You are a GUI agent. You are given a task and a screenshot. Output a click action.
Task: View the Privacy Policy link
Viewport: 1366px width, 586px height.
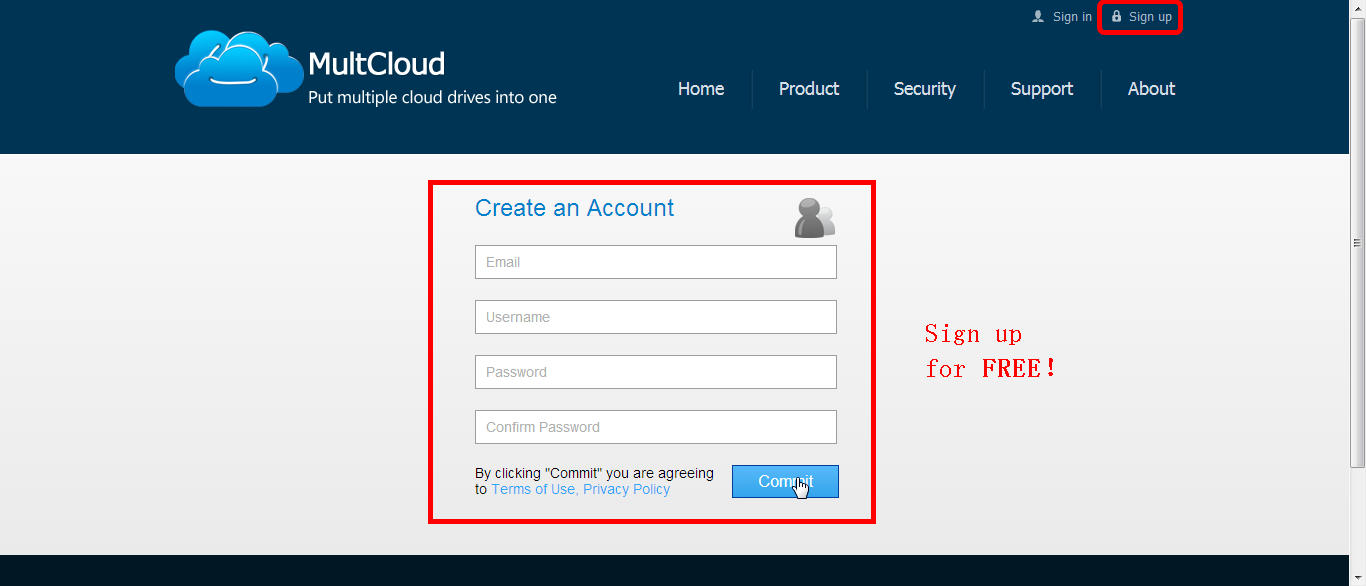point(626,489)
